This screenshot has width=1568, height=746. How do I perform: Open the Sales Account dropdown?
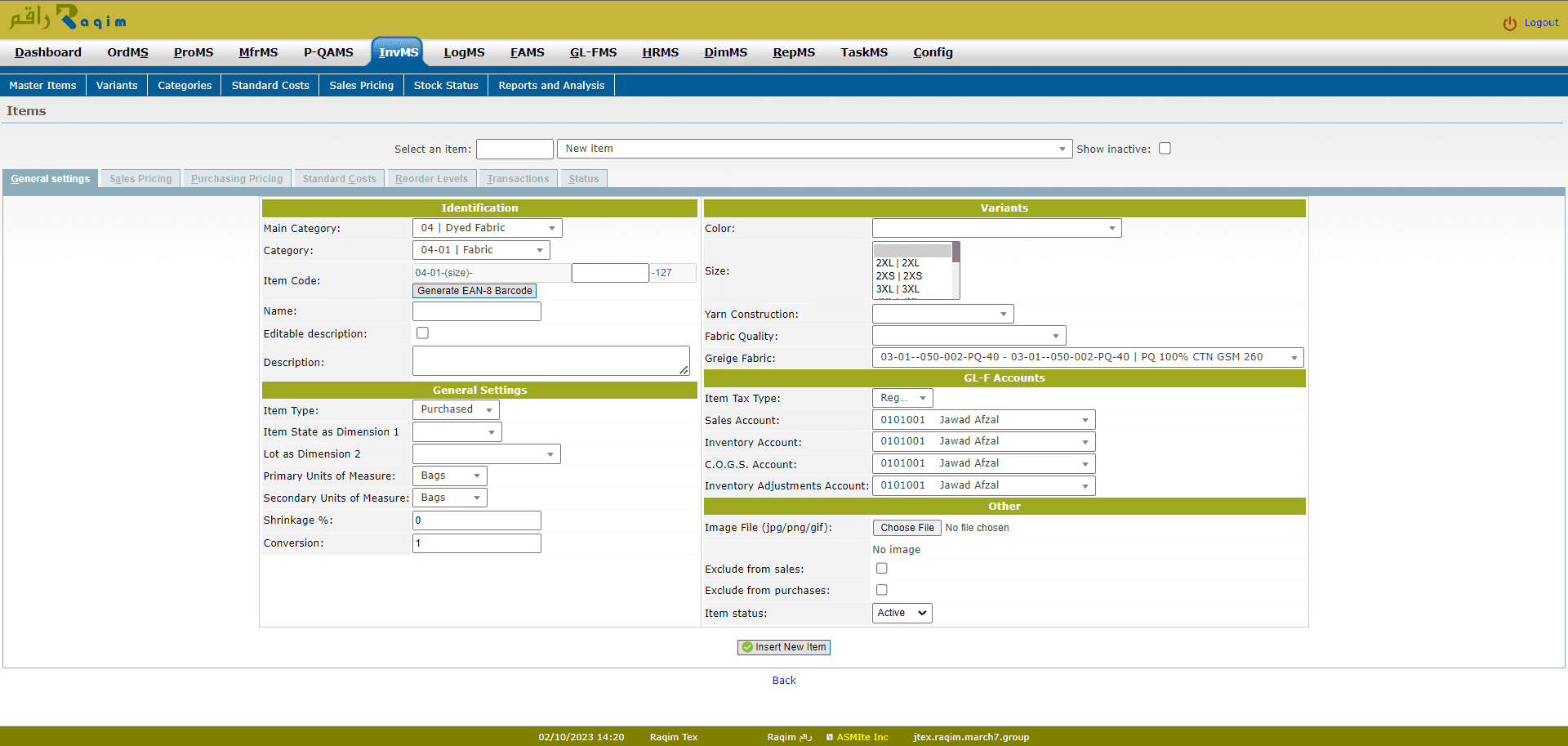pos(983,420)
